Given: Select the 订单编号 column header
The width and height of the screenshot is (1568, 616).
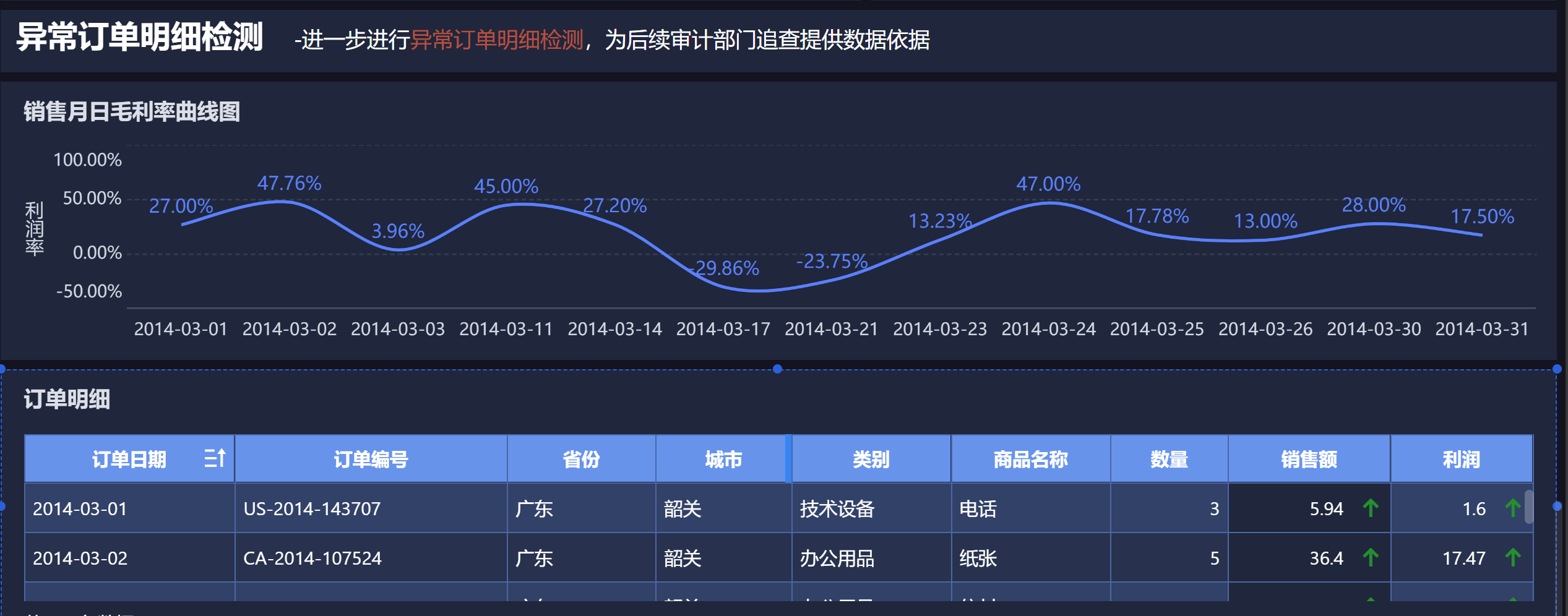Looking at the screenshot, I should tap(371, 460).
